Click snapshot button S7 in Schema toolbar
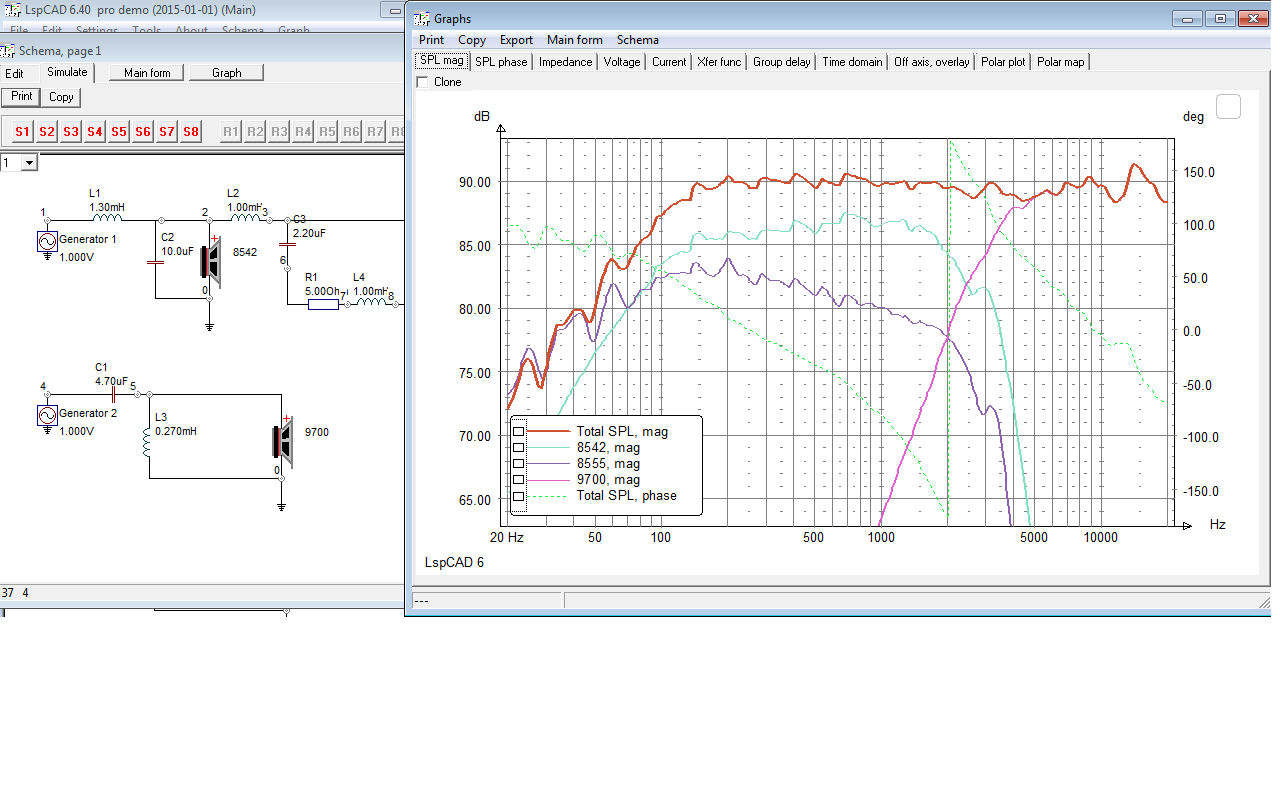Viewport: 1280px width, 800px height. point(166,131)
